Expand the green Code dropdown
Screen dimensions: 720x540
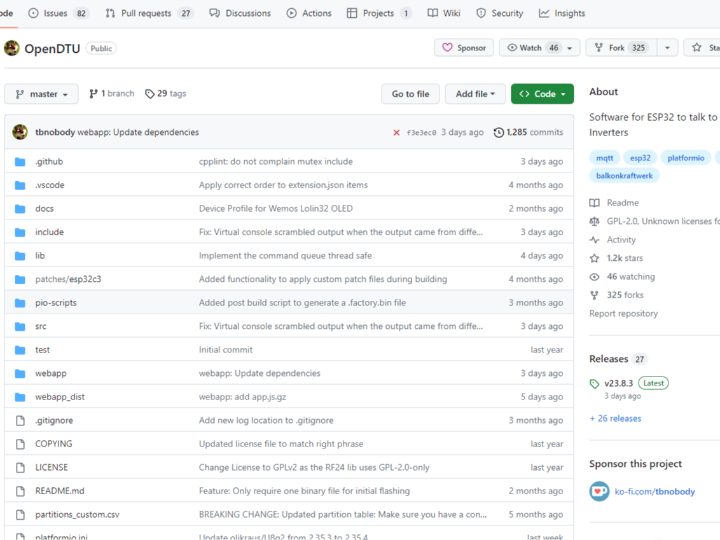pyautogui.click(x=542, y=94)
